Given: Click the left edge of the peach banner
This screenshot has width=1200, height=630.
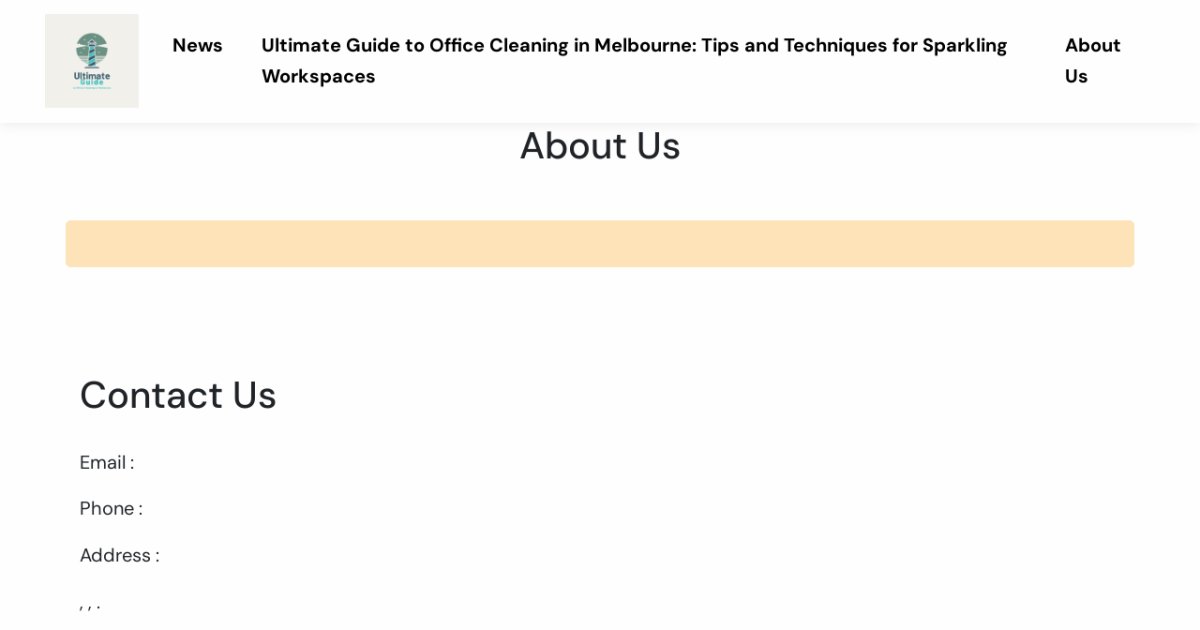Looking at the screenshot, I should [x=72, y=244].
